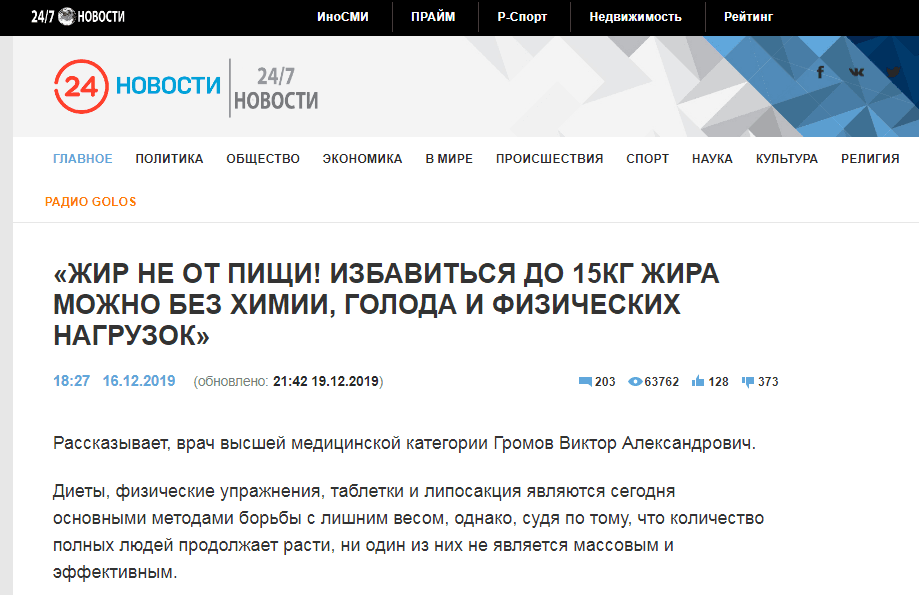Open the НАУКА menu section

(x=712, y=159)
